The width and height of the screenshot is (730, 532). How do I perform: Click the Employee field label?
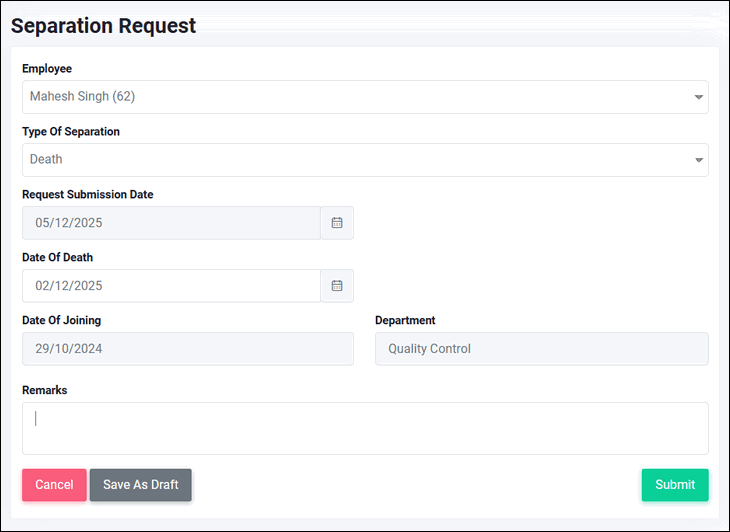click(47, 69)
